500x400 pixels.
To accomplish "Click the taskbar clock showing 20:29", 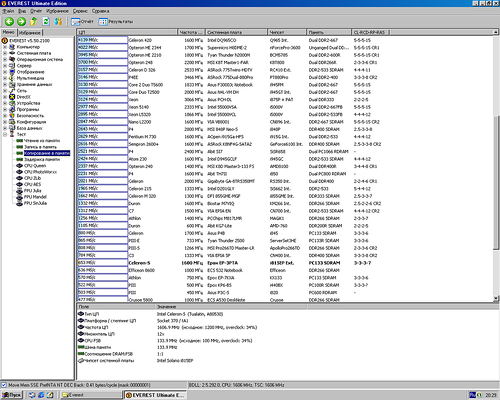I will 491,395.
